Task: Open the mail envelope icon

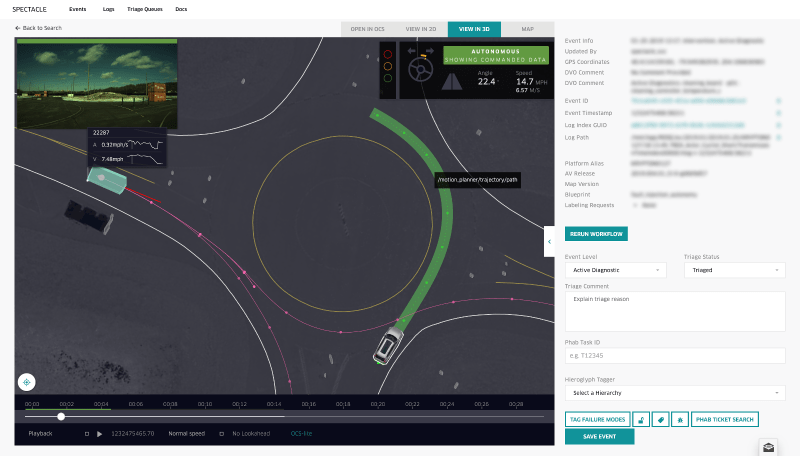Action: pyautogui.click(x=768, y=447)
